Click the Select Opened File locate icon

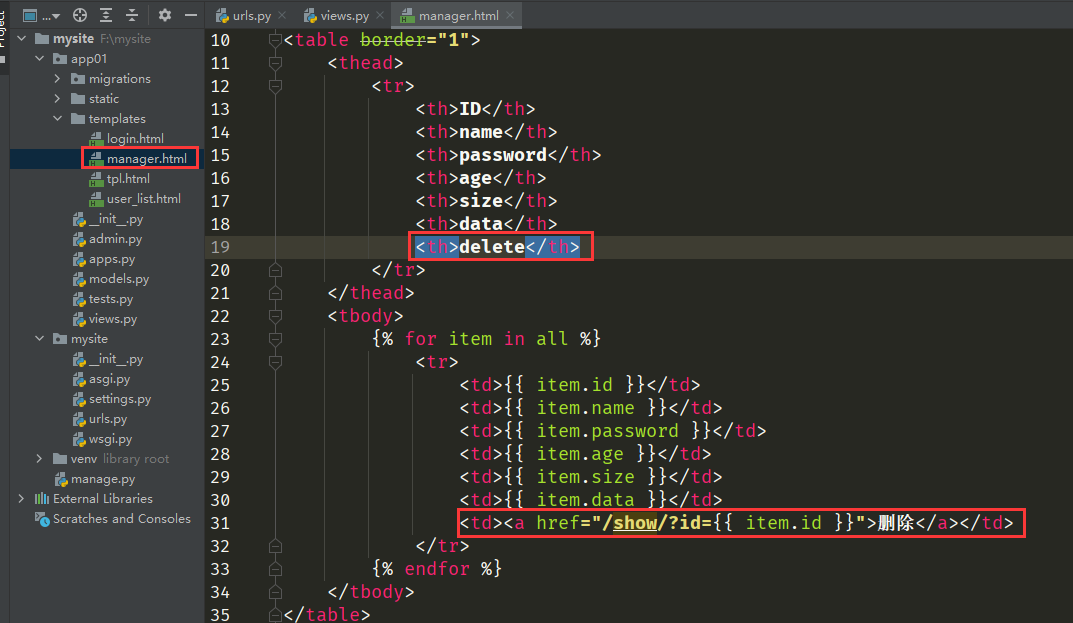(x=80, y=15)
